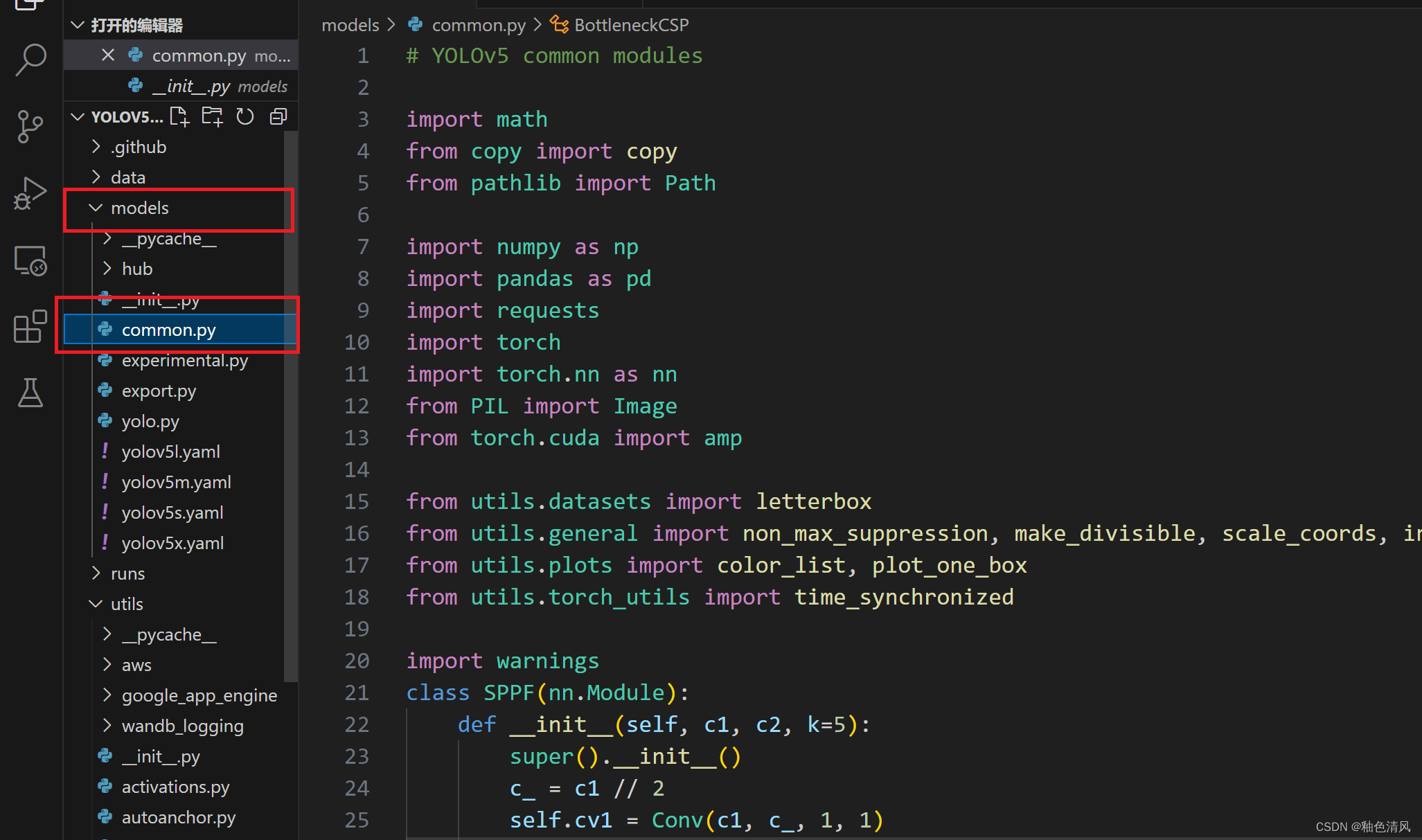
Task: Click New File icon in explorer header
Action: [179, 116]
